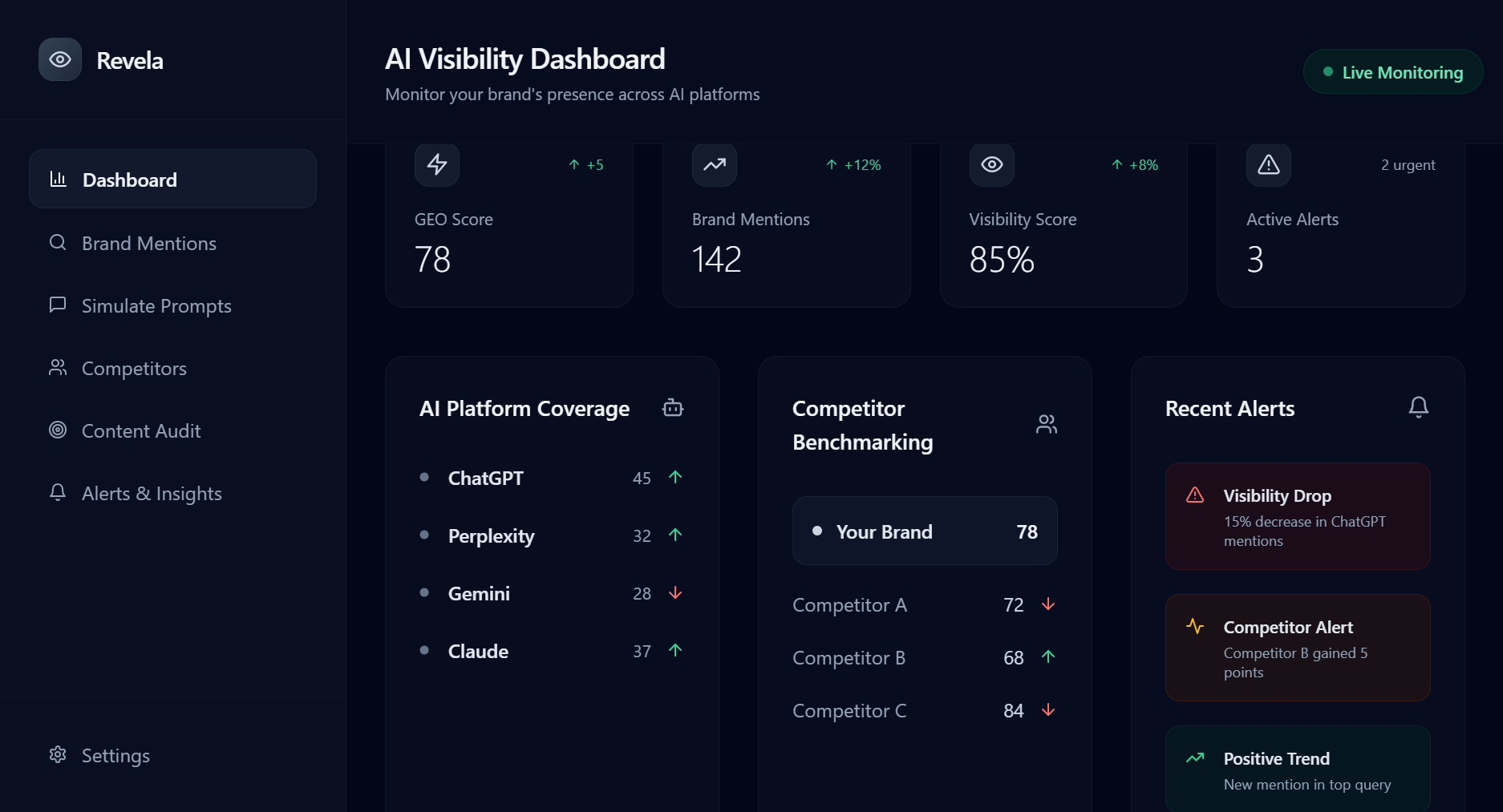Select the ChatGPT platform row label

click(x=486, y=478)
